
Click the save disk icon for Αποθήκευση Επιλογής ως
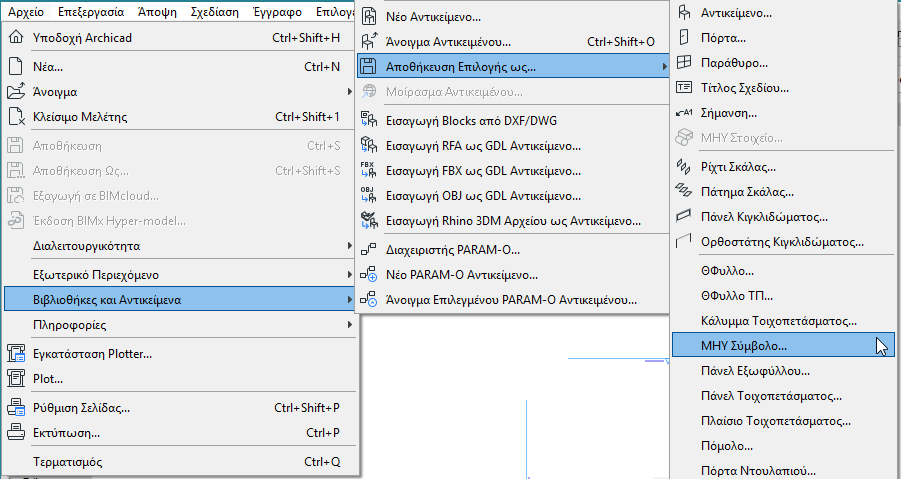point(369,67)
